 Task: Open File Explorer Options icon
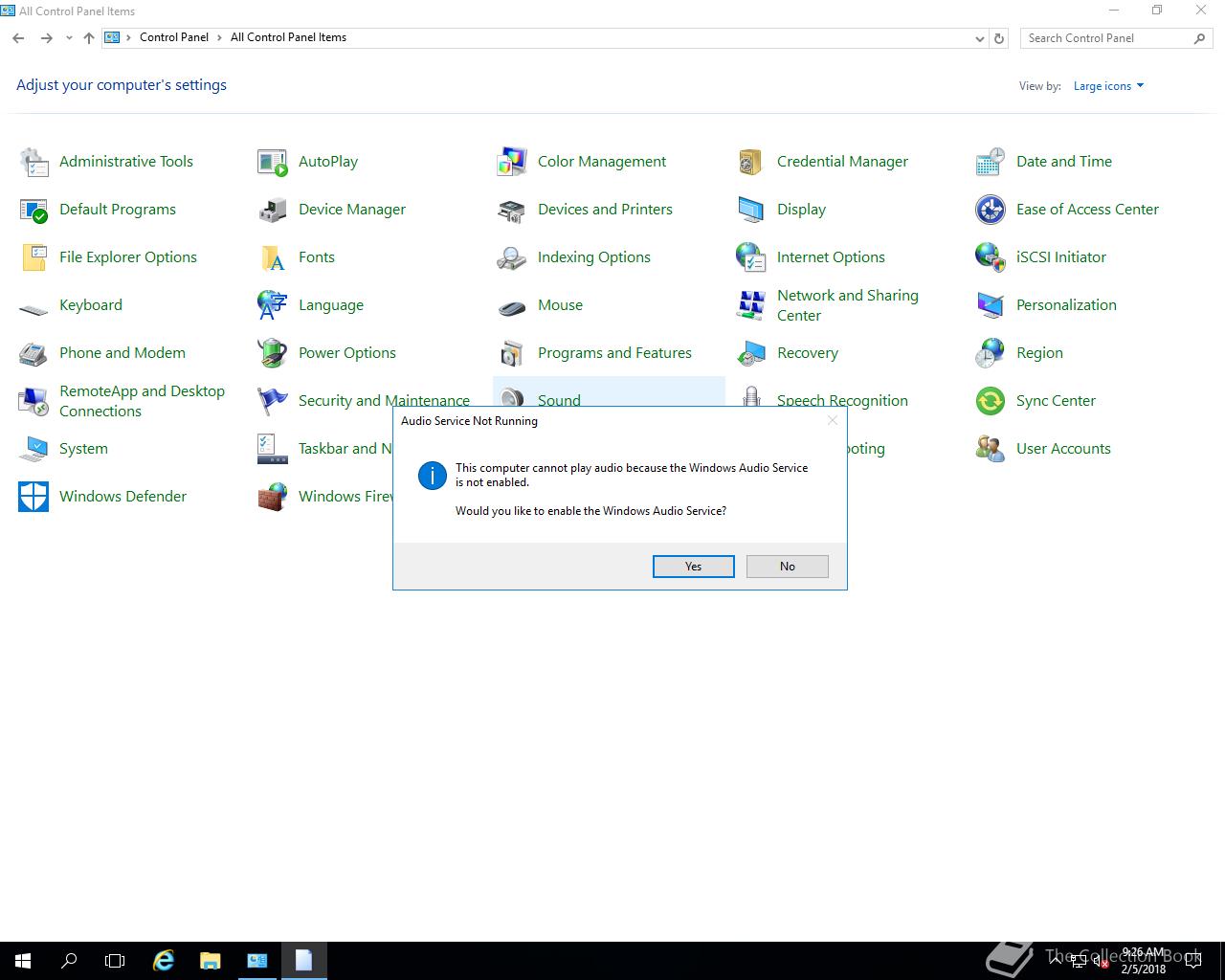pos(33,257)
